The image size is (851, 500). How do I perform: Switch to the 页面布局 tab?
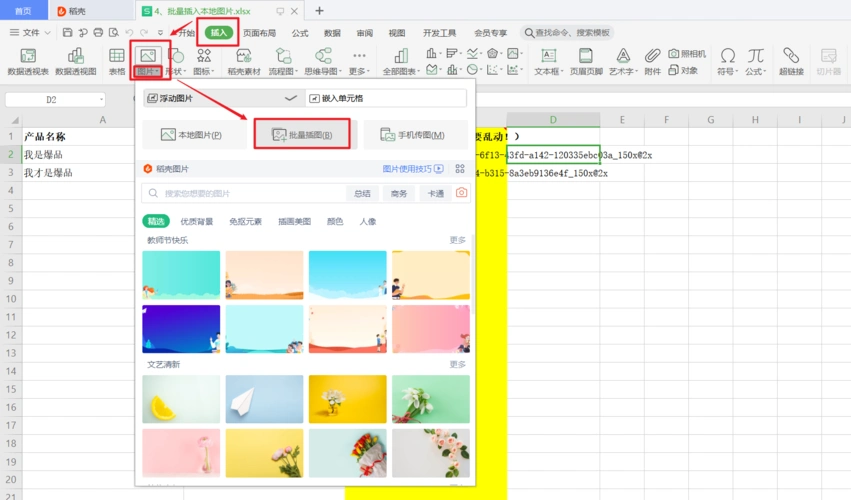[x=259, y=33]
